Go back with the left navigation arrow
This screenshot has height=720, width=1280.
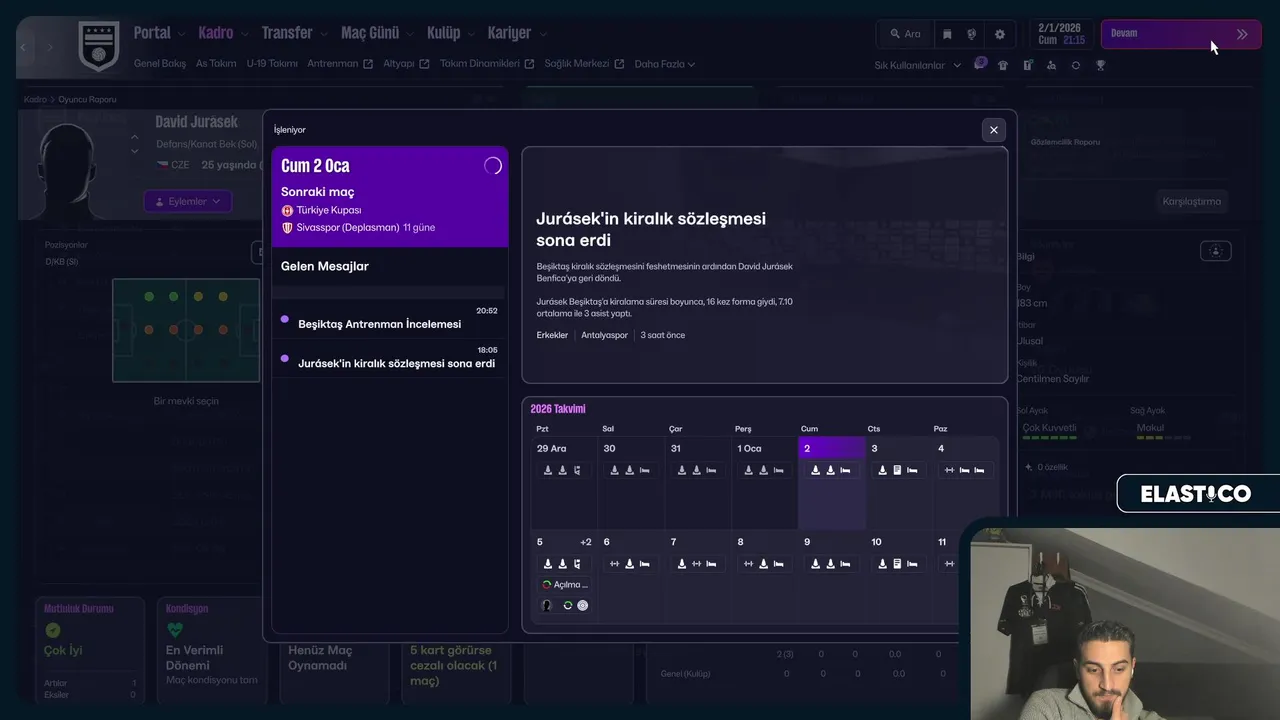click(x=24, y=47)
